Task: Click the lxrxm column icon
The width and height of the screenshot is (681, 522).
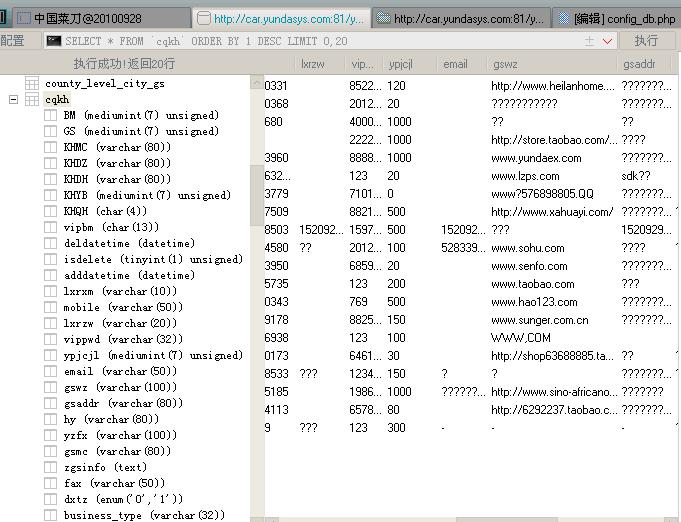Action: pyautogui.click(x=50, y=291)
